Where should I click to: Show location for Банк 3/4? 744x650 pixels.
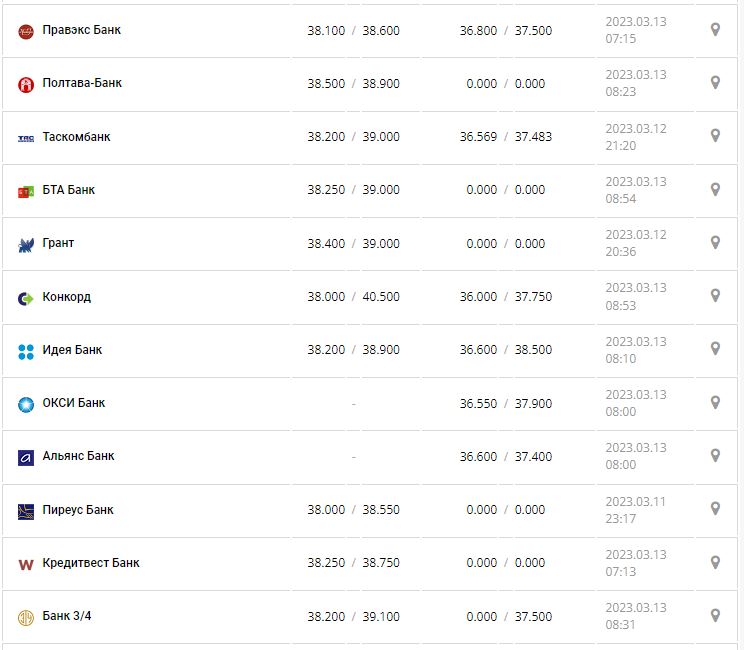point(715,615)
